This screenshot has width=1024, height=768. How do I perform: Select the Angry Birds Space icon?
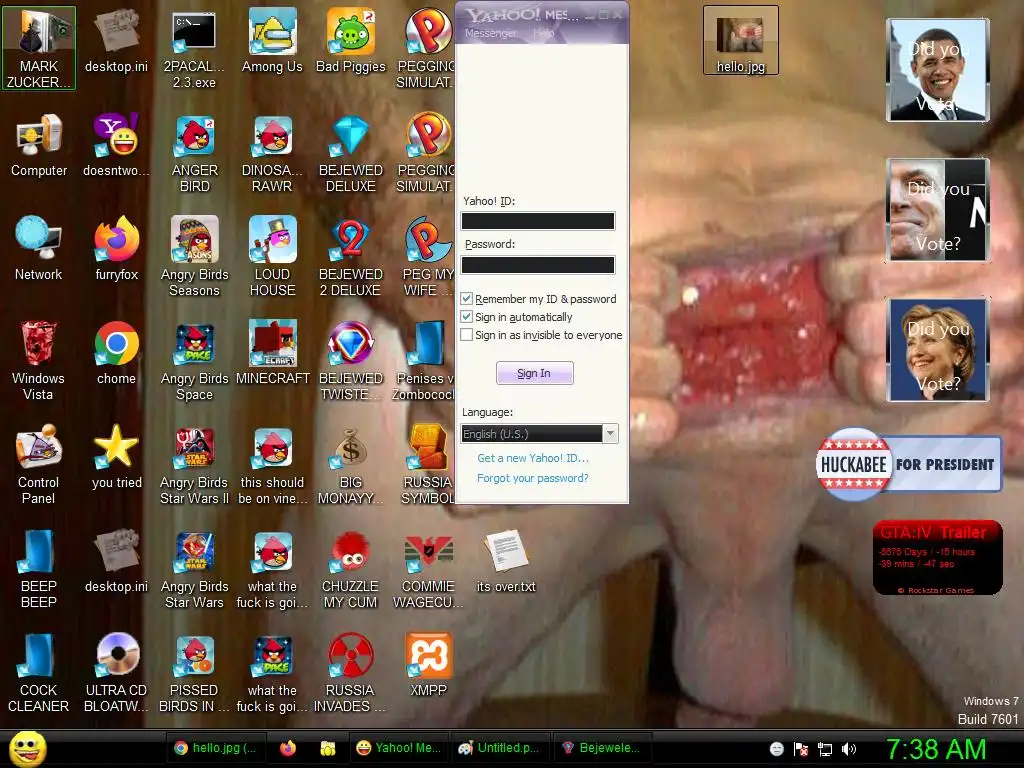coord(194,360)
